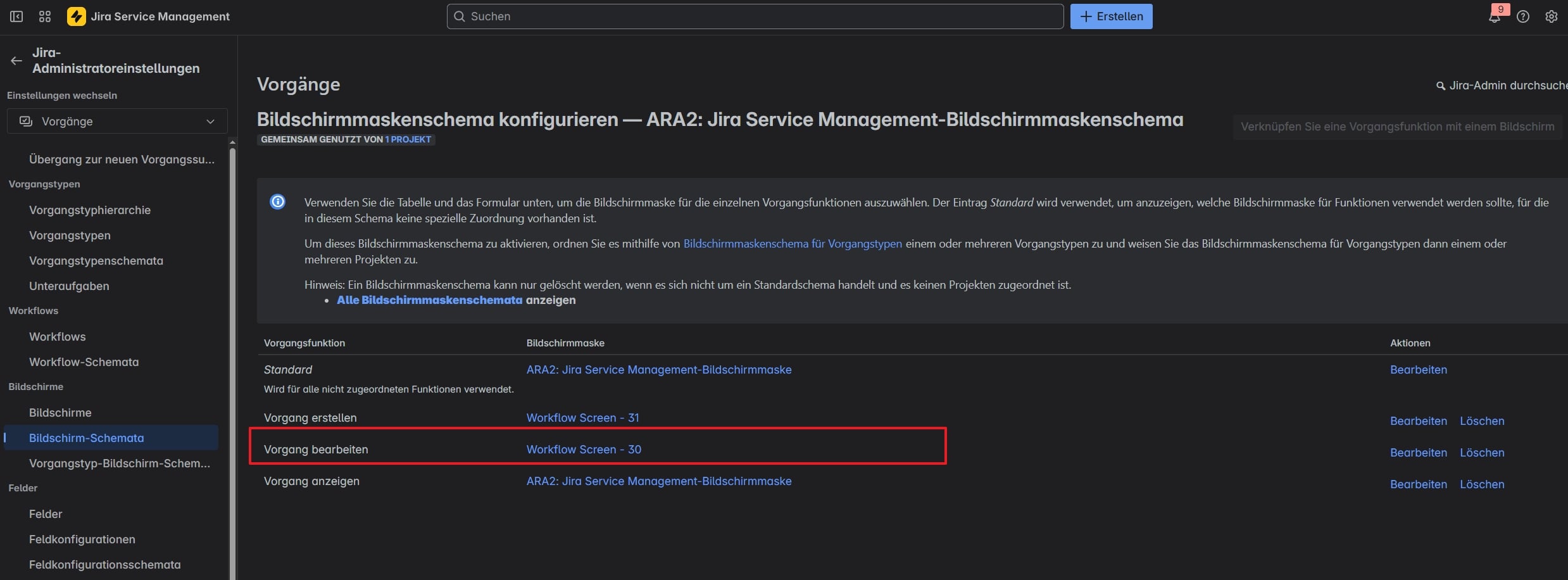Click the Jira Service Management logo
This screenshot has height=580, width=1568.
[x=148, y=16]
